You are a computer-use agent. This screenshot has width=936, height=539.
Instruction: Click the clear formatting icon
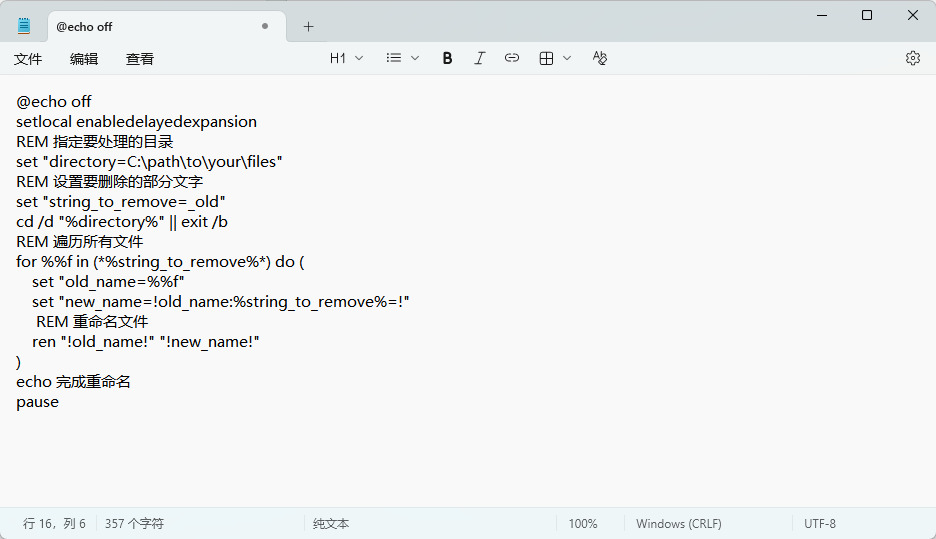coord(600,59)
